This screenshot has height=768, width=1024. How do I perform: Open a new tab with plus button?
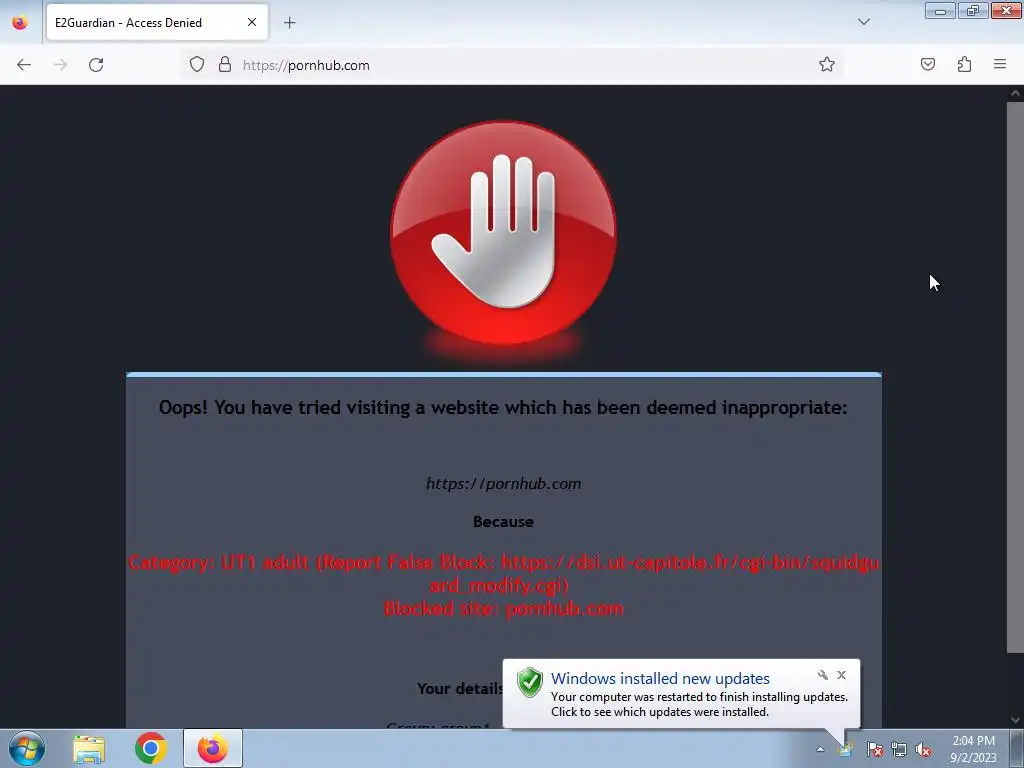point(289,23)
